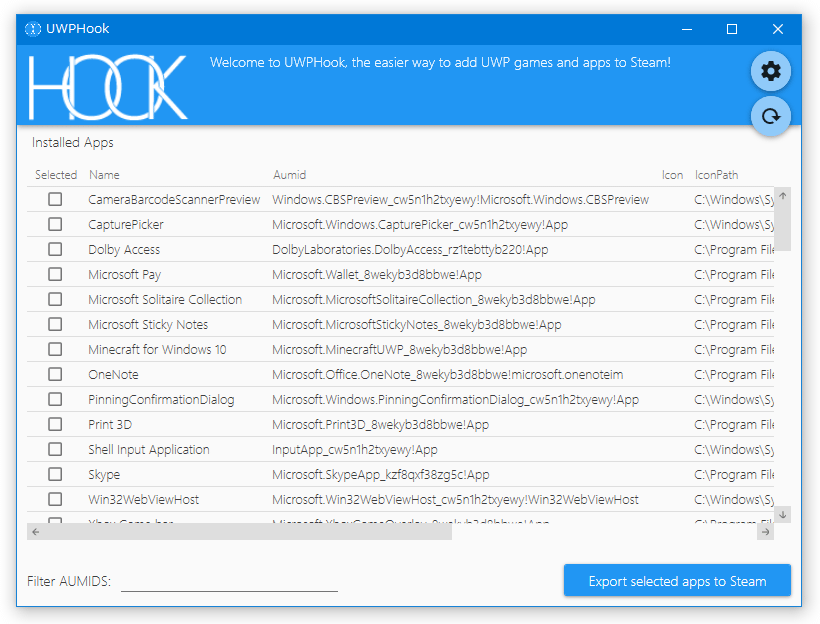Image resolution: width=820 pixels, height=624 pixels.
Task: Click the Shell Input Application name
Action: 149,449
